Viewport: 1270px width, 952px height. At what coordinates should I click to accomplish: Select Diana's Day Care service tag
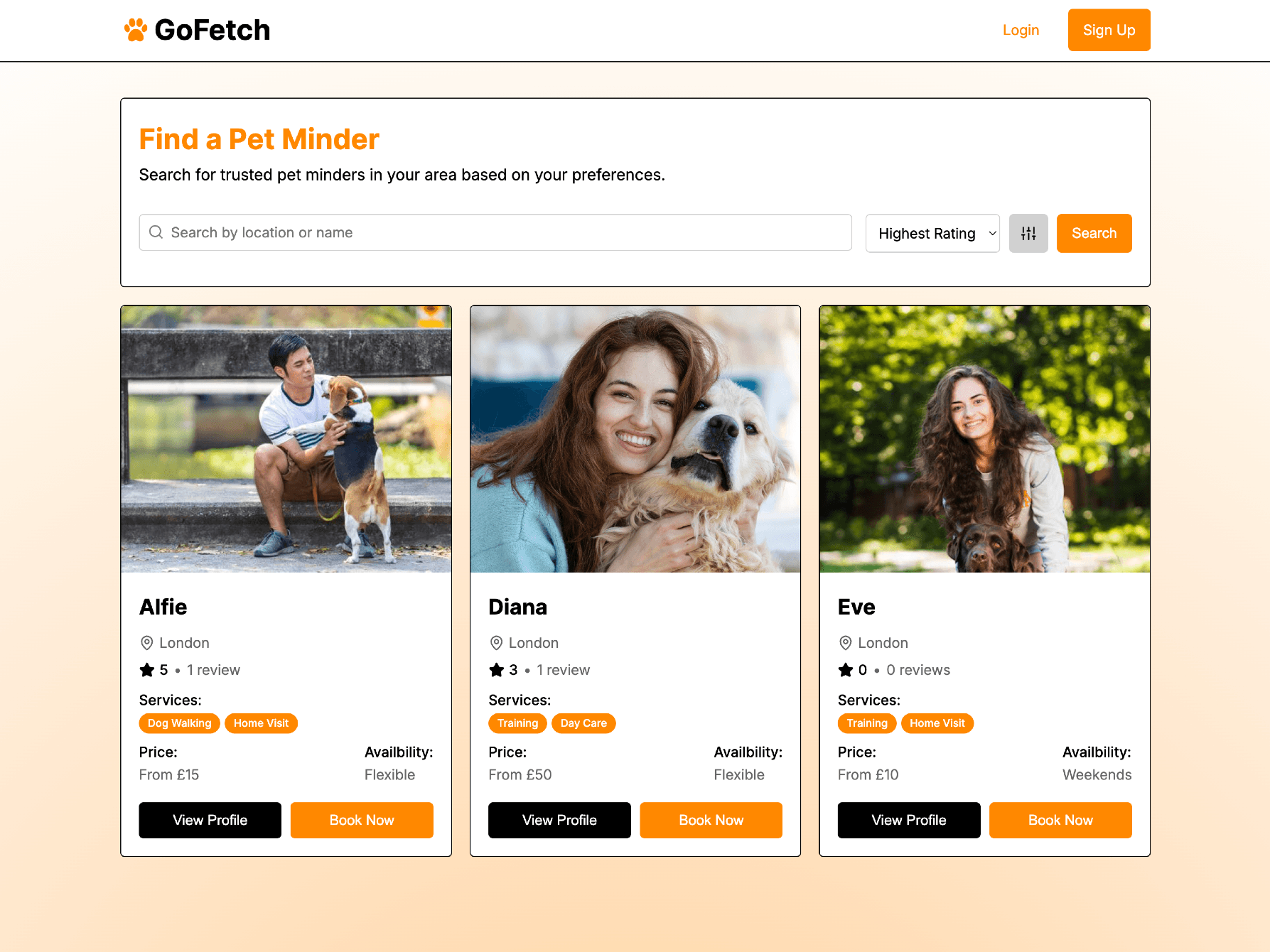click(x=583, y=723)
